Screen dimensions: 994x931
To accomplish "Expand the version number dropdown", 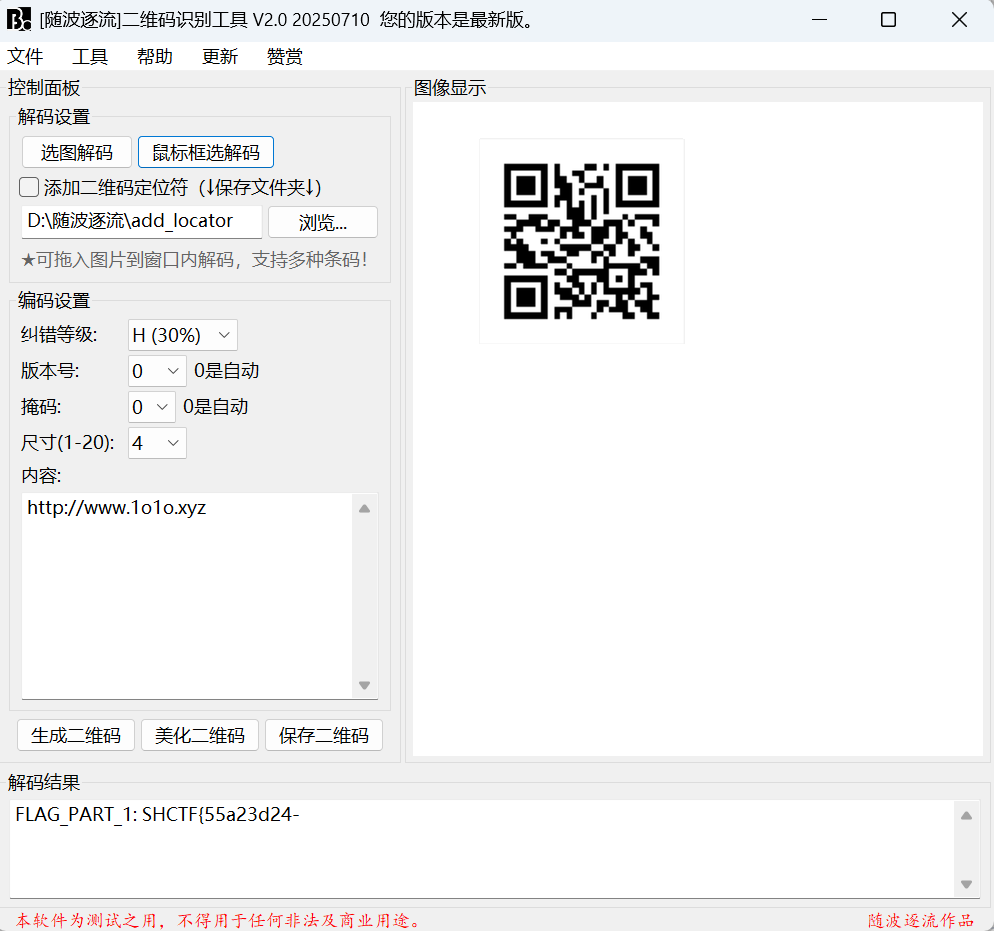I will [x=158, y=371].
